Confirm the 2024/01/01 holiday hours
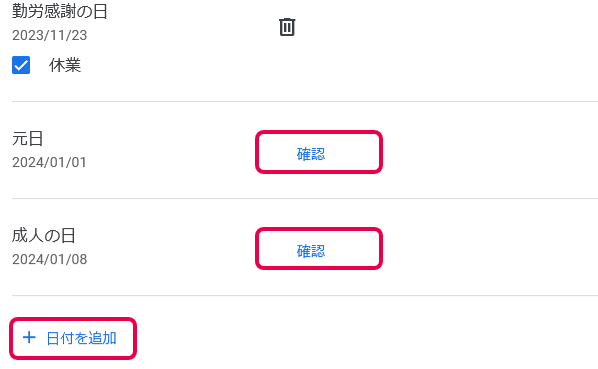598x369 pixels. [319, 152]
